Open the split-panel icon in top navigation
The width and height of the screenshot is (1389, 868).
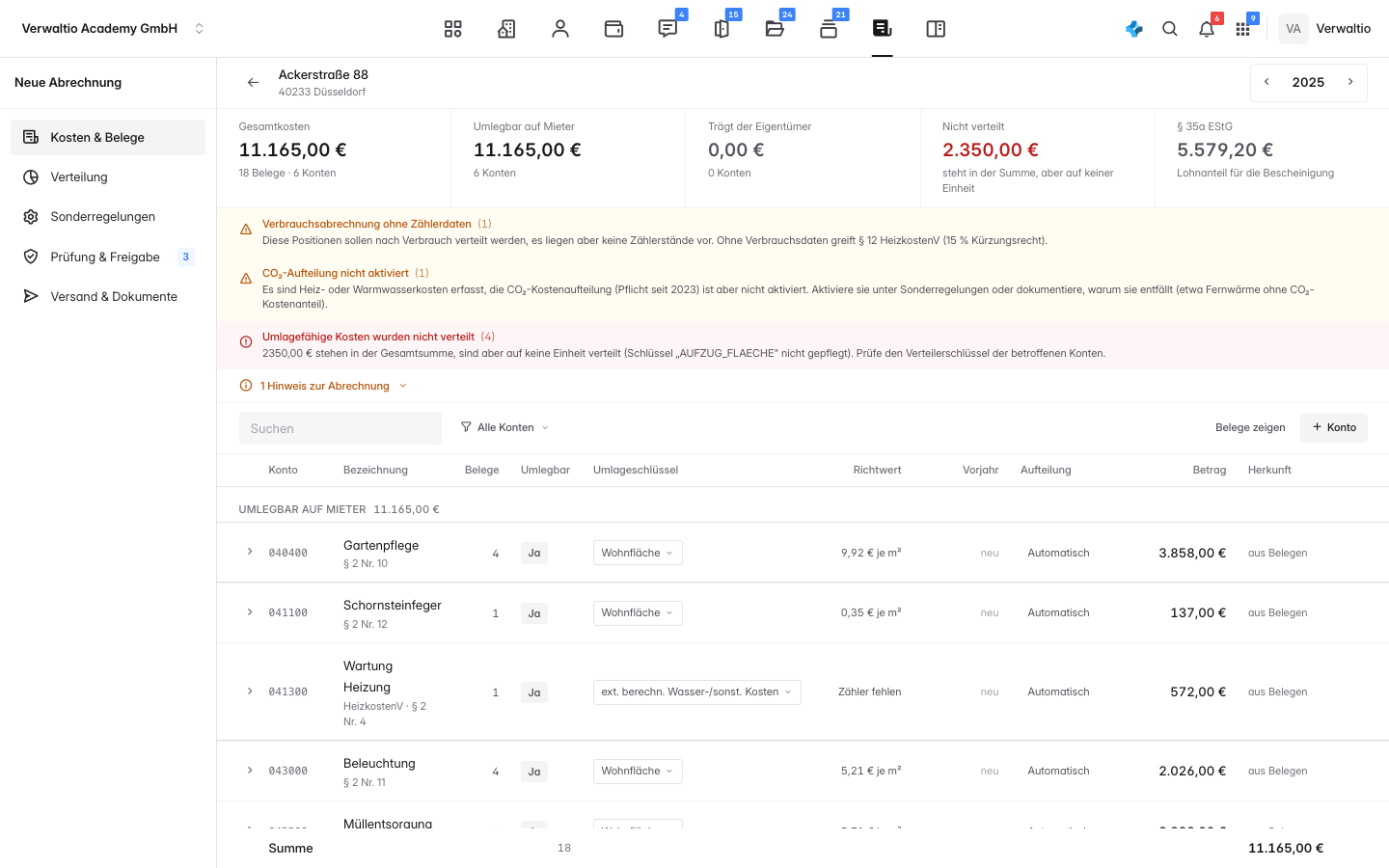(x=936, y=29)
